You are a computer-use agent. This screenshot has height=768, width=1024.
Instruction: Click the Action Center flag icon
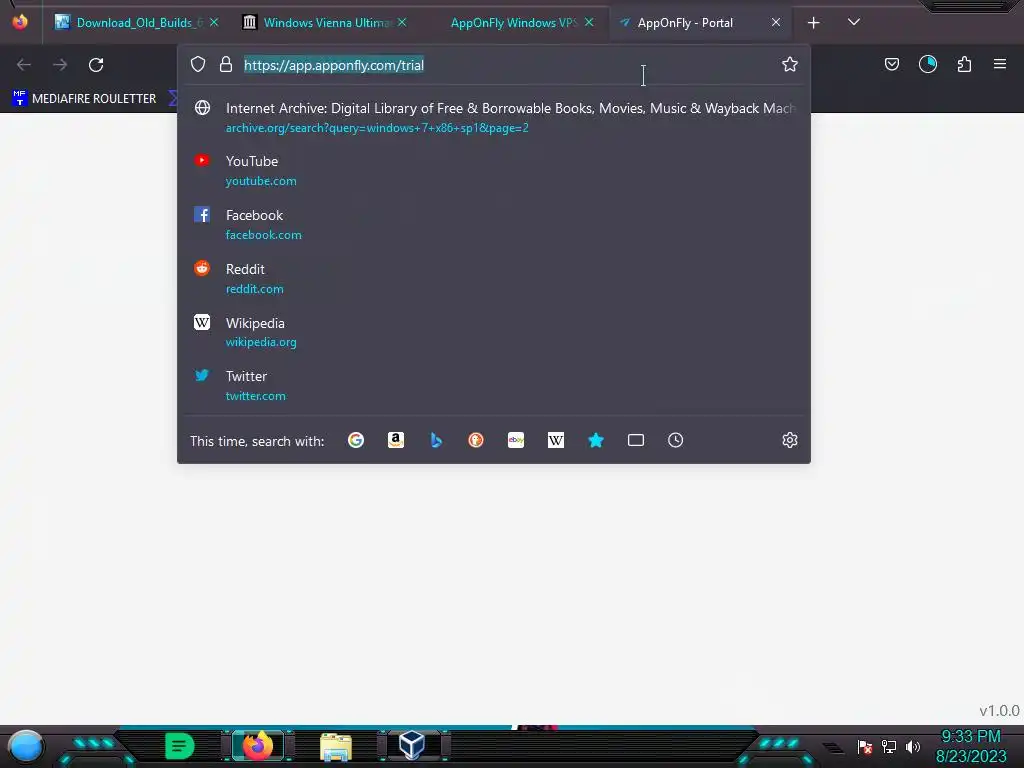point(865,747)
